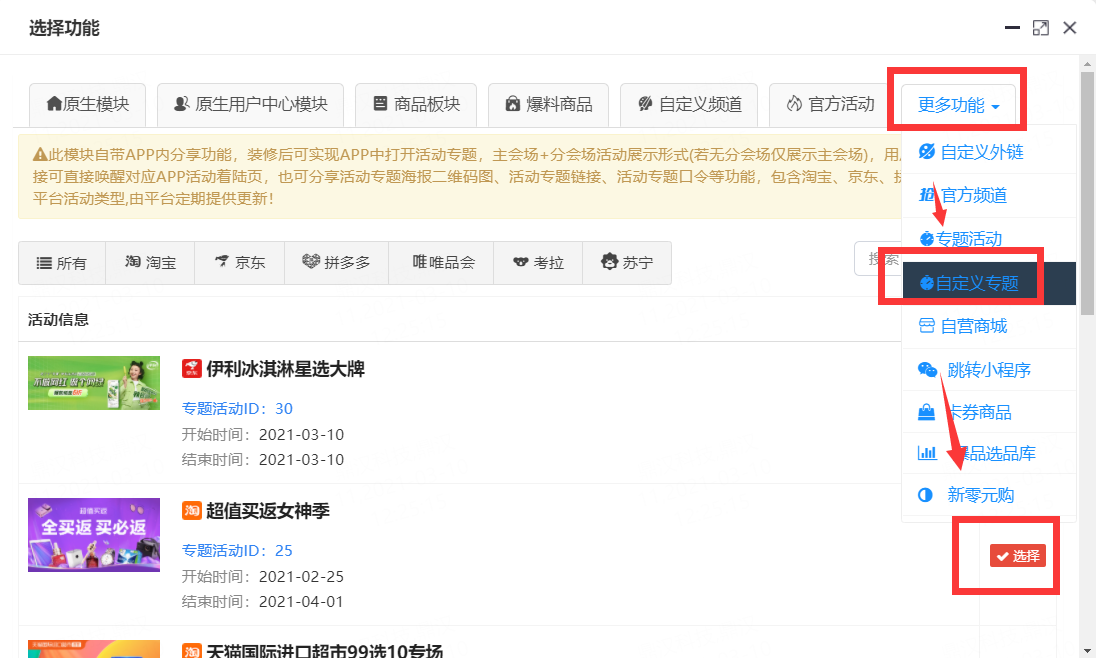Screen dimensions: 1096x658
Task: Click the scrollbar down arrow
Action: click(x=1088, y=651)
